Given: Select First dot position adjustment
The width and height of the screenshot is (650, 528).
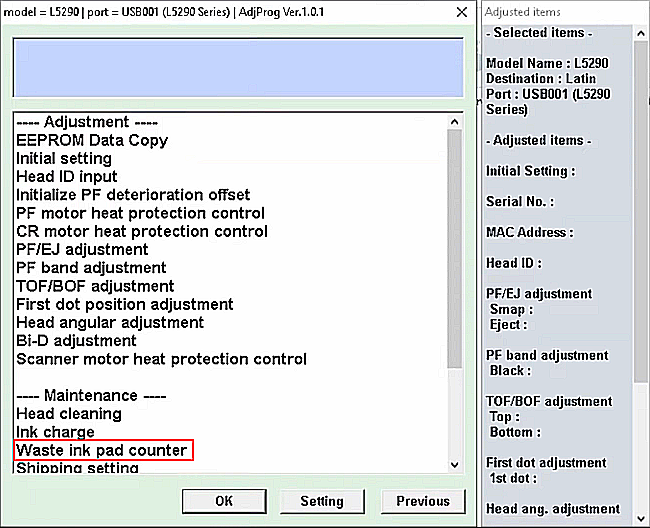Looking at the screenshot, I should click(x=125, y=304).
